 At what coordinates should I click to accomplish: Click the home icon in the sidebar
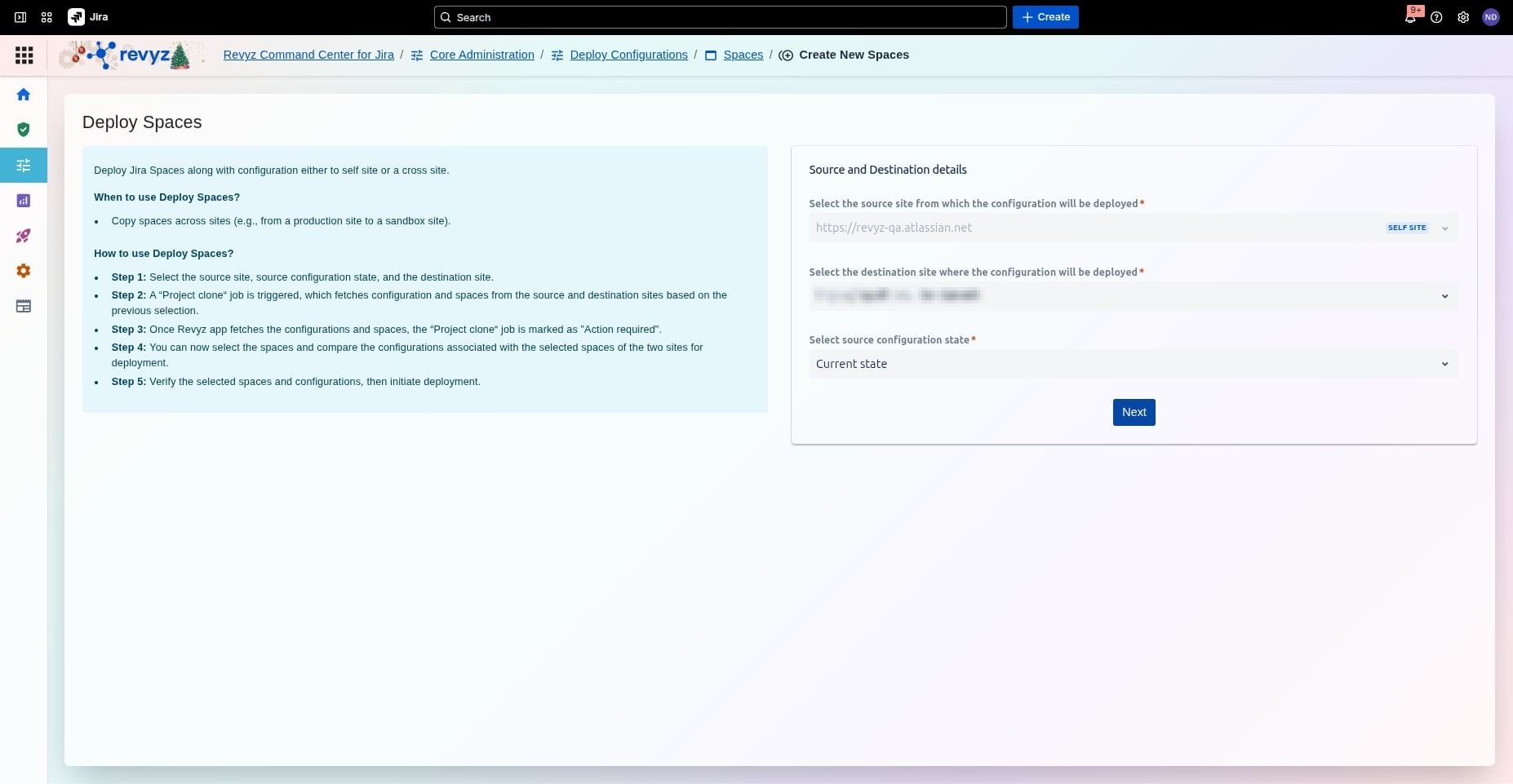[x=24, y=95]
